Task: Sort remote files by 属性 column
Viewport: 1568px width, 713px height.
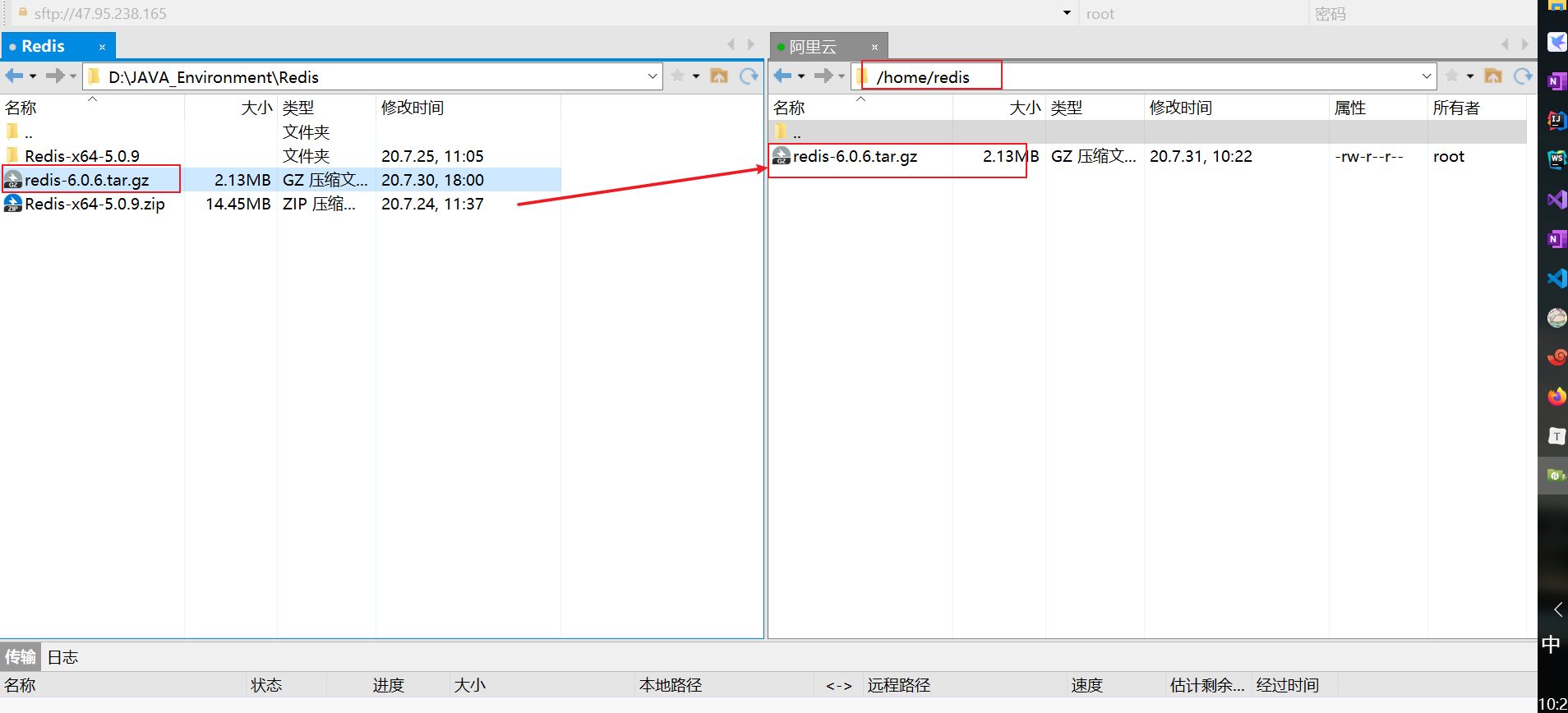Action: [x=1378, y=108]
